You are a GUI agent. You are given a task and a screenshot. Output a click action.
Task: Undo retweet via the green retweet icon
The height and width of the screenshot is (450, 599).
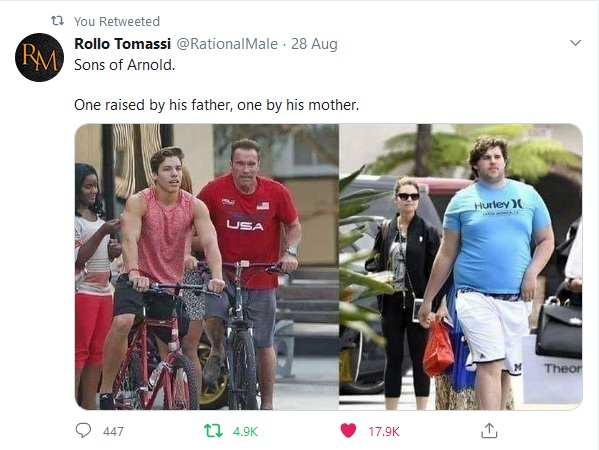click(213, 431)
